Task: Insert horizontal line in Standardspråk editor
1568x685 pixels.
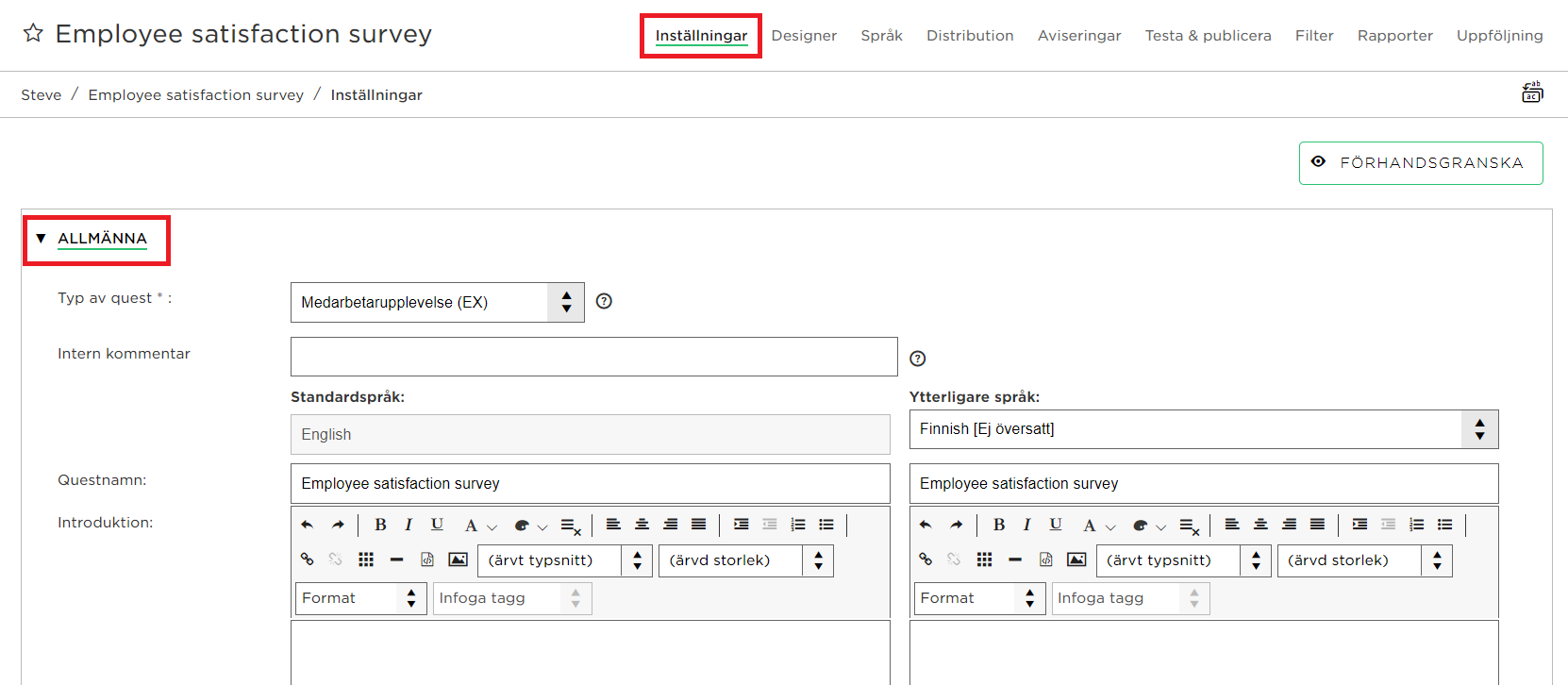Action: (396, 560)
